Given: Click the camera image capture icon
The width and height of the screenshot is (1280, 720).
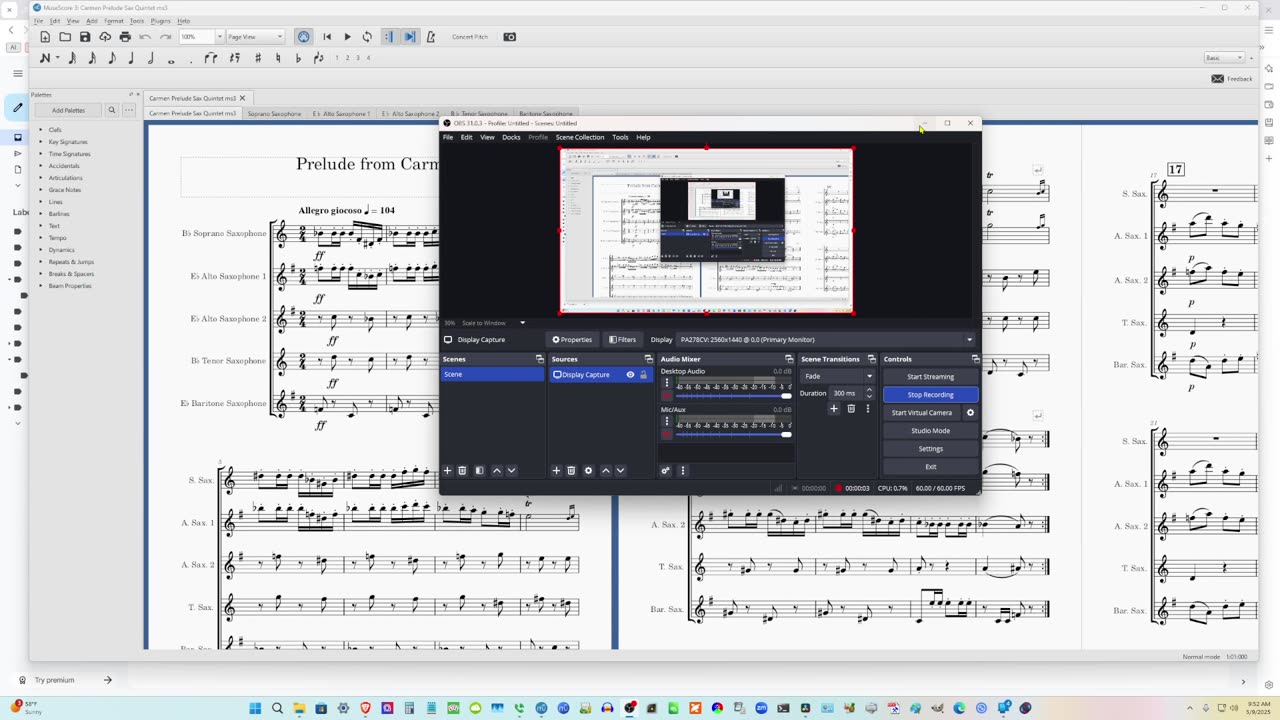Looking at the screenshot, I should 509,37.
